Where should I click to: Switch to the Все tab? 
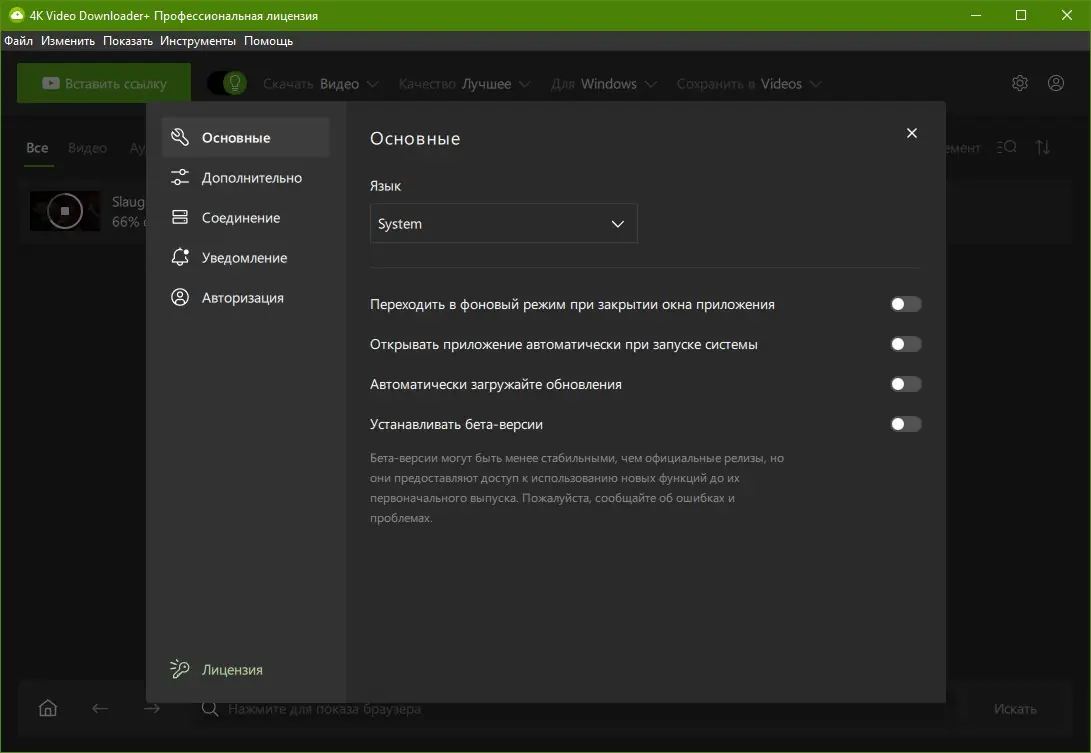tap(38, 148)
